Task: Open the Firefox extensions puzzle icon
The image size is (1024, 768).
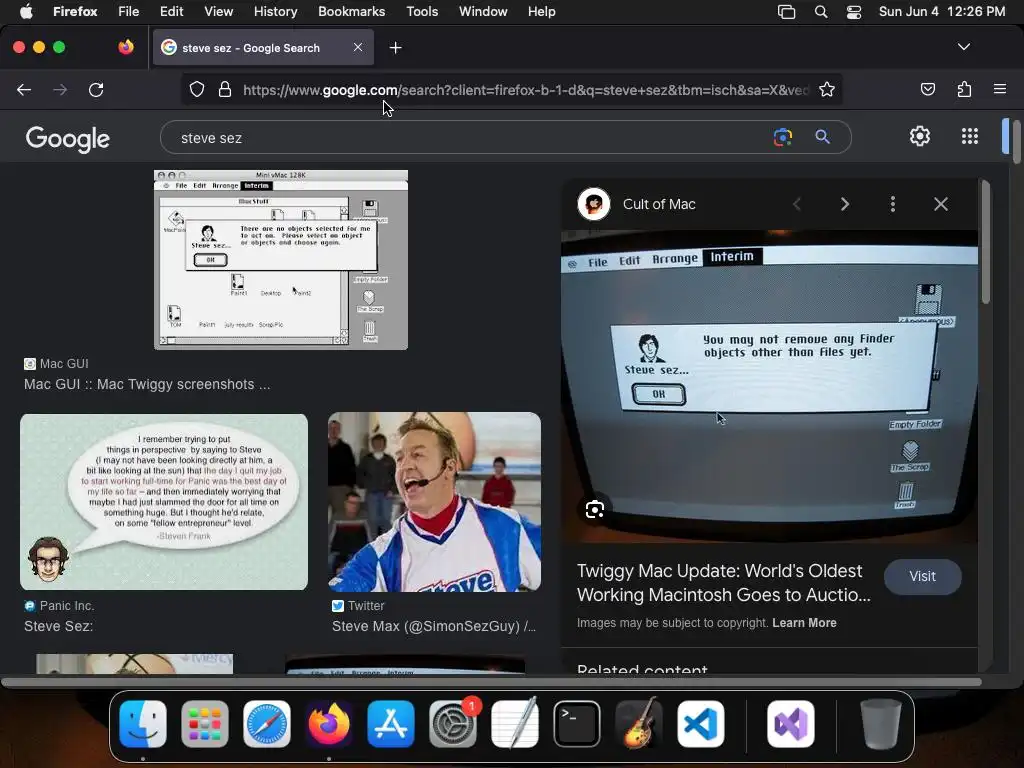Action: point(964,89)
